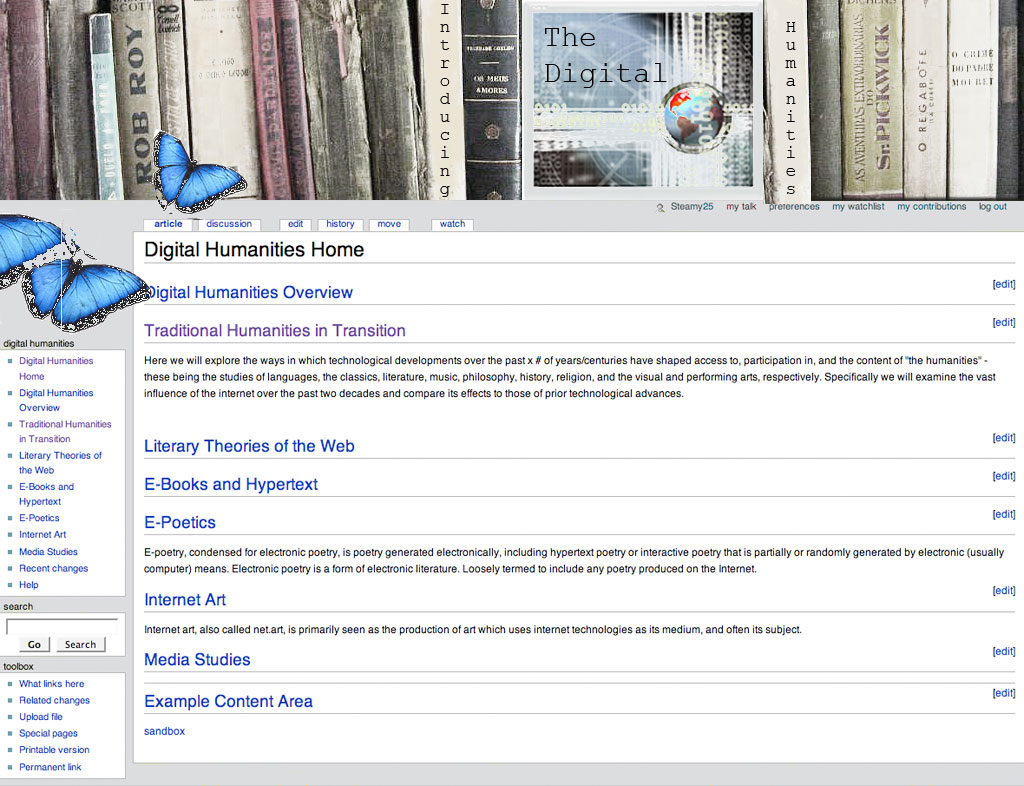Viewport: 1024px width, 786px height.
Task: Edit the Digital Humanities Overview section
Action: click(1004, 284)
